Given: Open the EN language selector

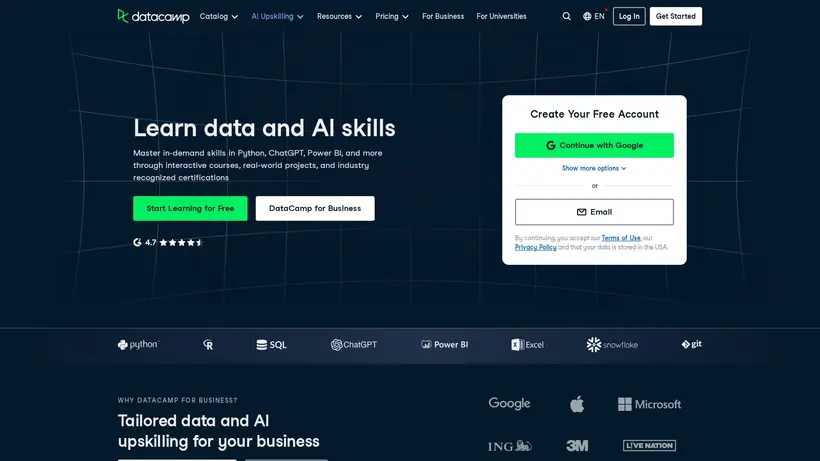Looking at the screenshot, I should point(594,16).
